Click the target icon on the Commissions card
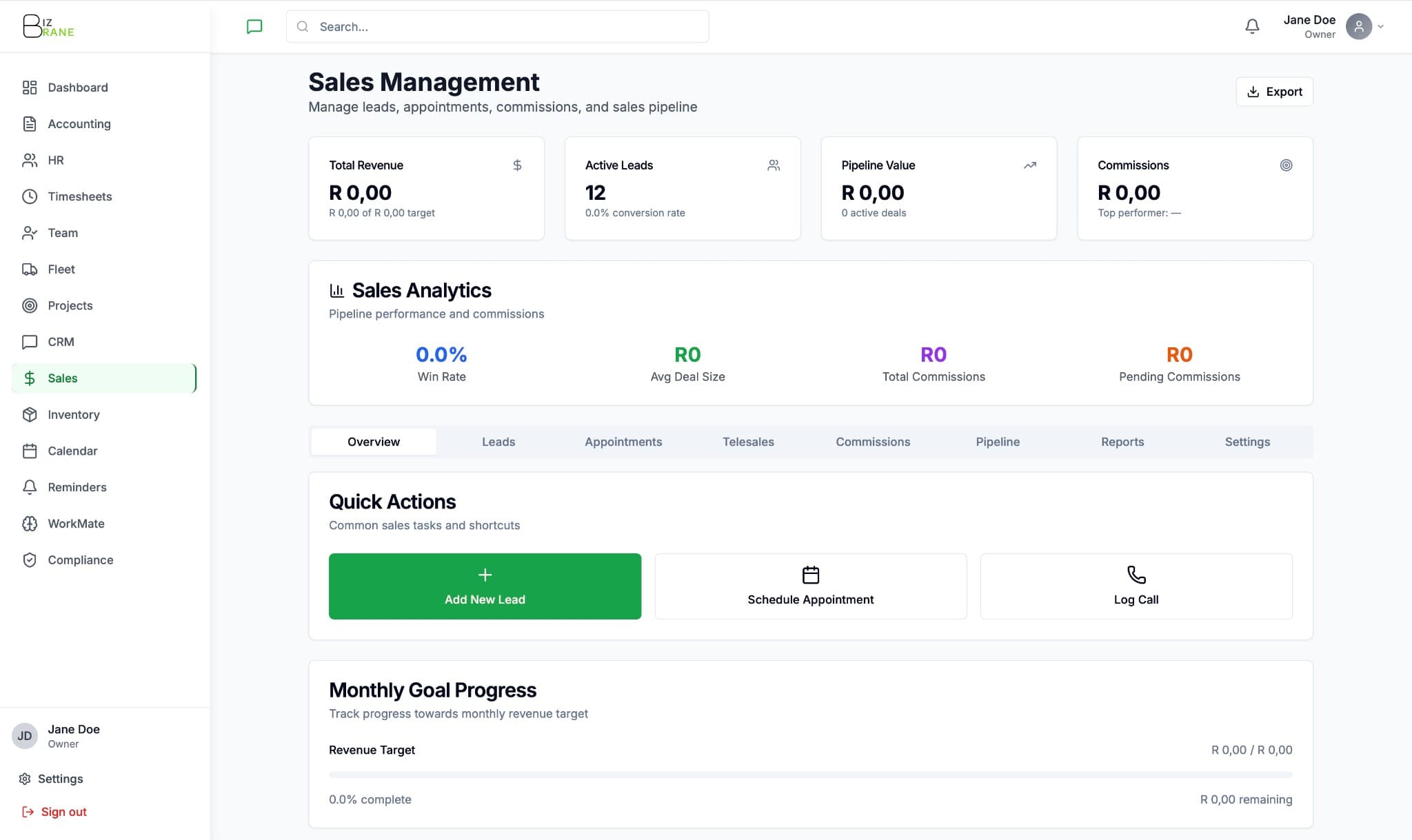1412x840 pixels. [1286, 165]
